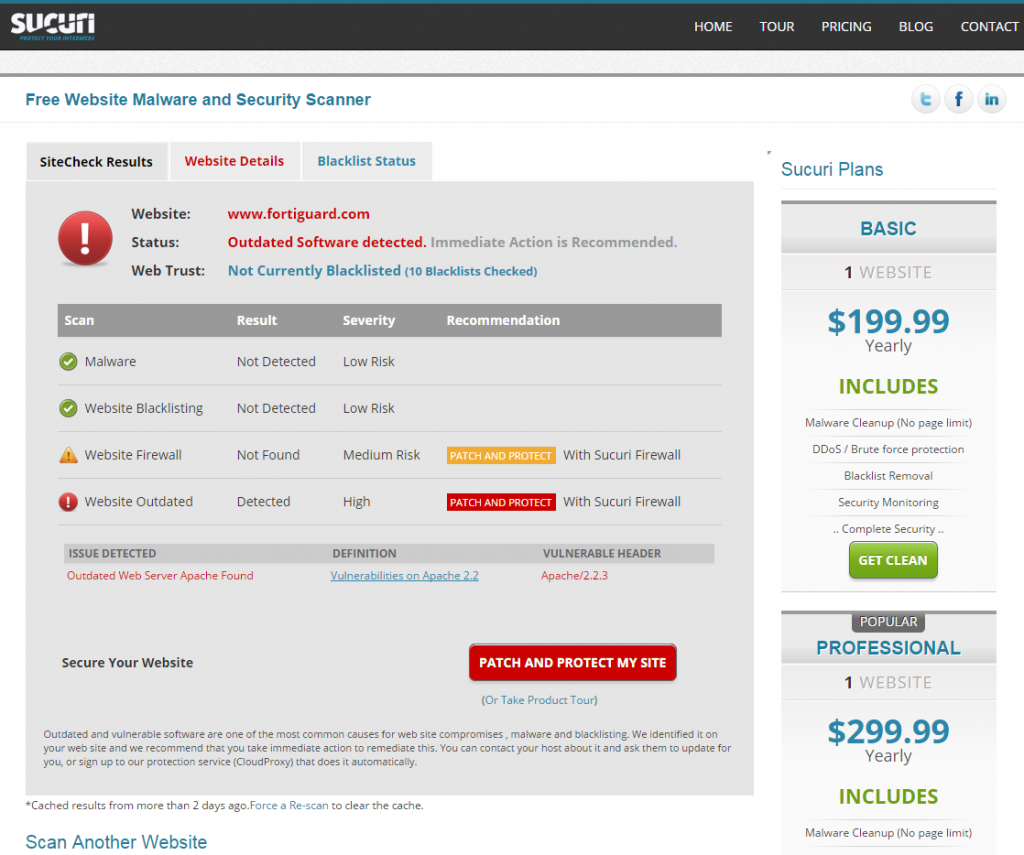Click the red exclamation icon for Website Outdated
Viewport: 1024px width, 855px height.
tap(67, 501)
